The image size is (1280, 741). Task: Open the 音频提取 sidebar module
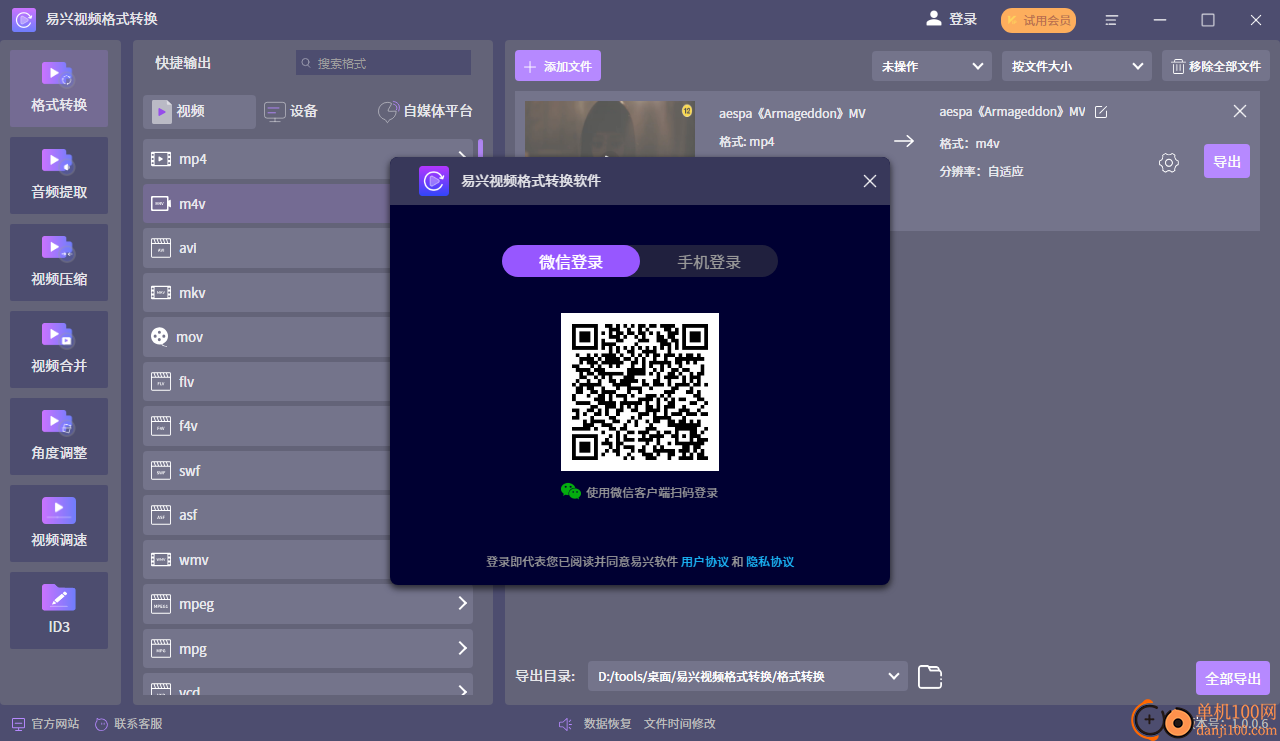pyautogui.click(x=59, y=175)
